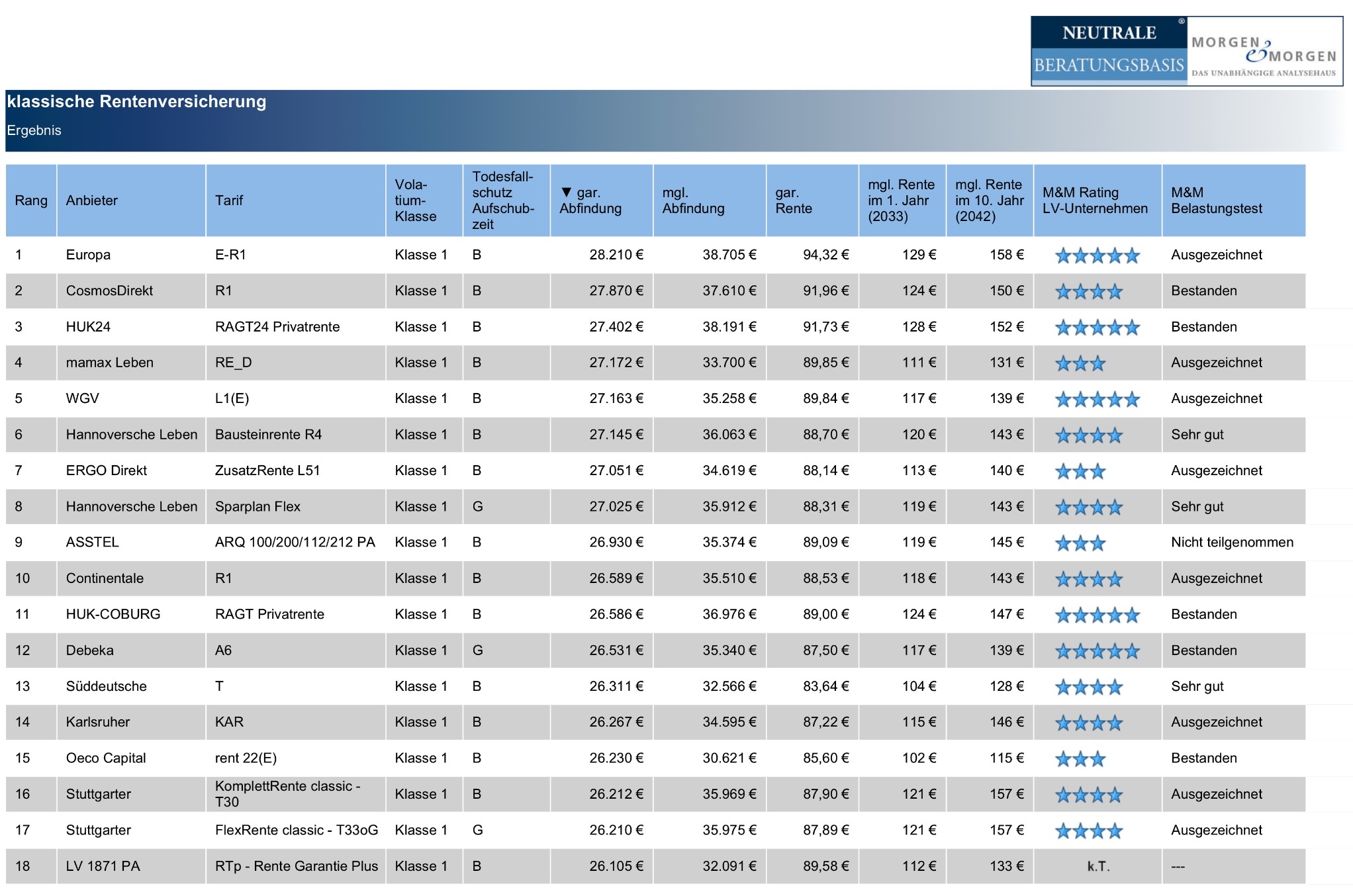This screenshot has height=896, width=1353.
Task: Click the M&M Rating LV-Unternehmen header
Action: pyautogui.click(x=1097, y=201)
